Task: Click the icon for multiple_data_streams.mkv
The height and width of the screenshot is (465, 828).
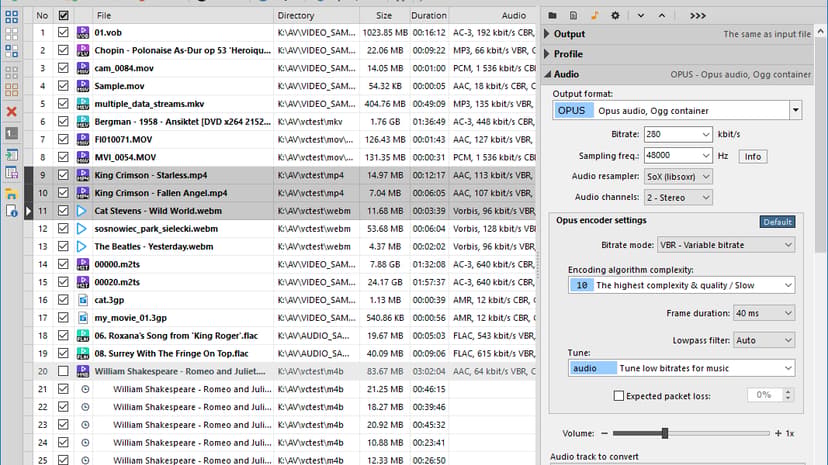Action: (x=83, y=104)
